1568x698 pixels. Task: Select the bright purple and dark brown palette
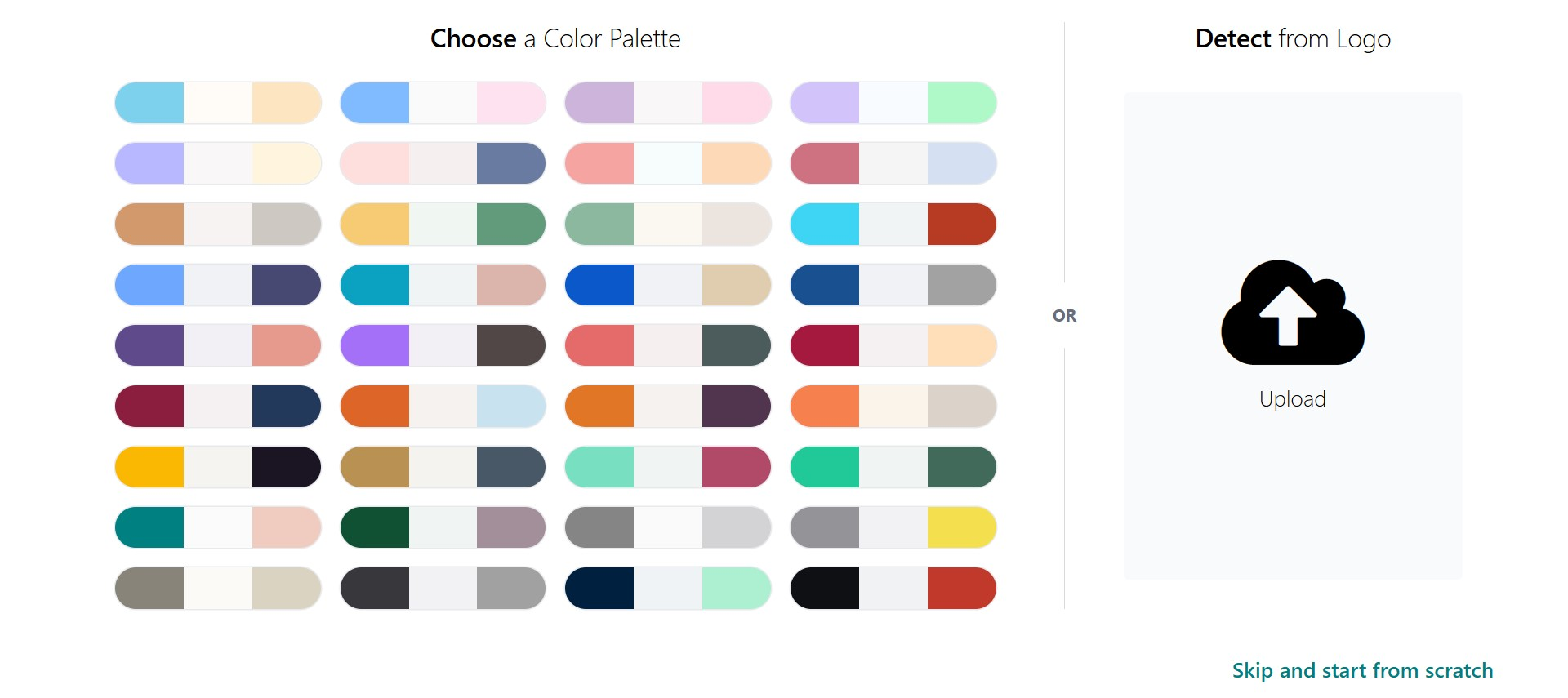click(x=443, y=345)
